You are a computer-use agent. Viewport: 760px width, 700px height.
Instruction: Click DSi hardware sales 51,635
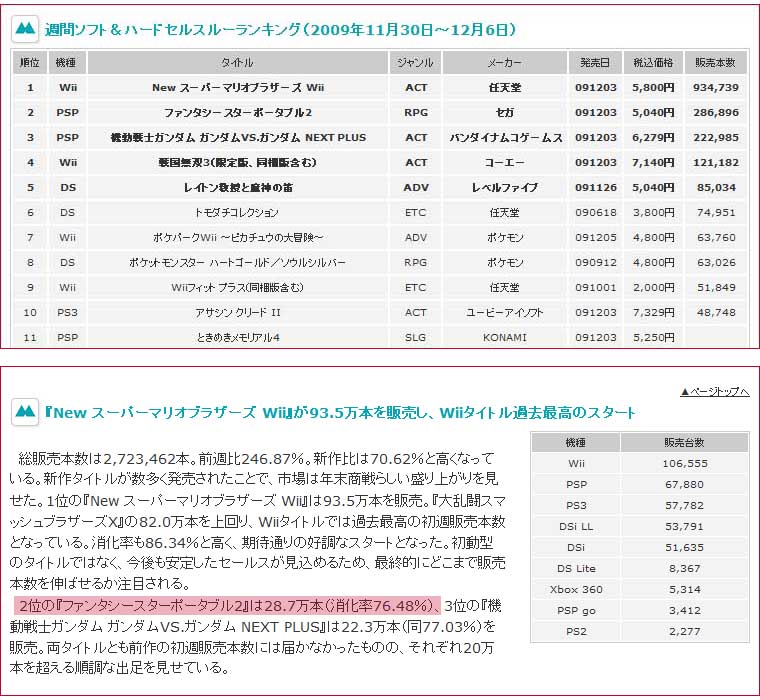(x=685, y=548)
